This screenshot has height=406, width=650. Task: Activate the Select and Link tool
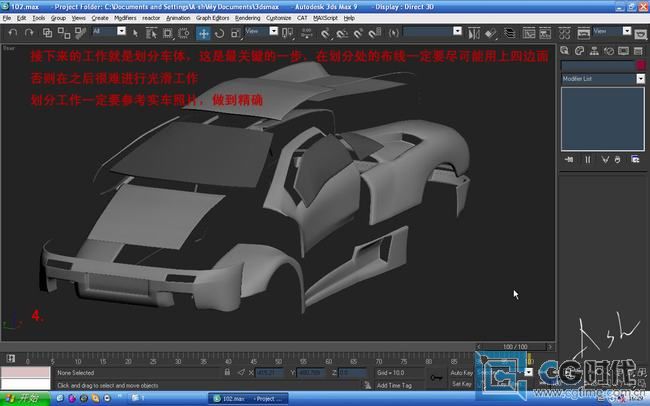pyautogui.click(x=47, y=33)
